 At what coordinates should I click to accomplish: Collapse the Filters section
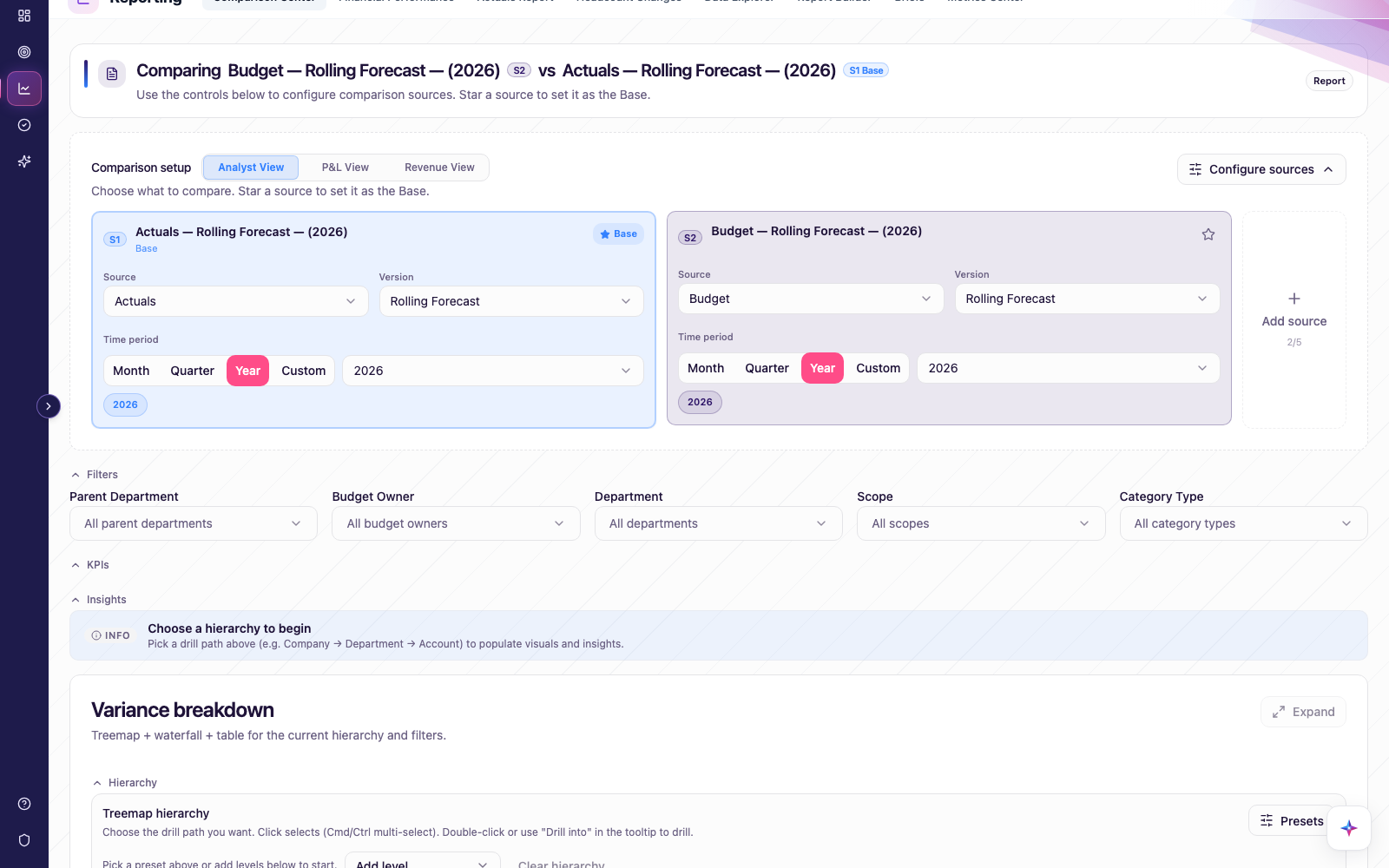tap(95, 475)
